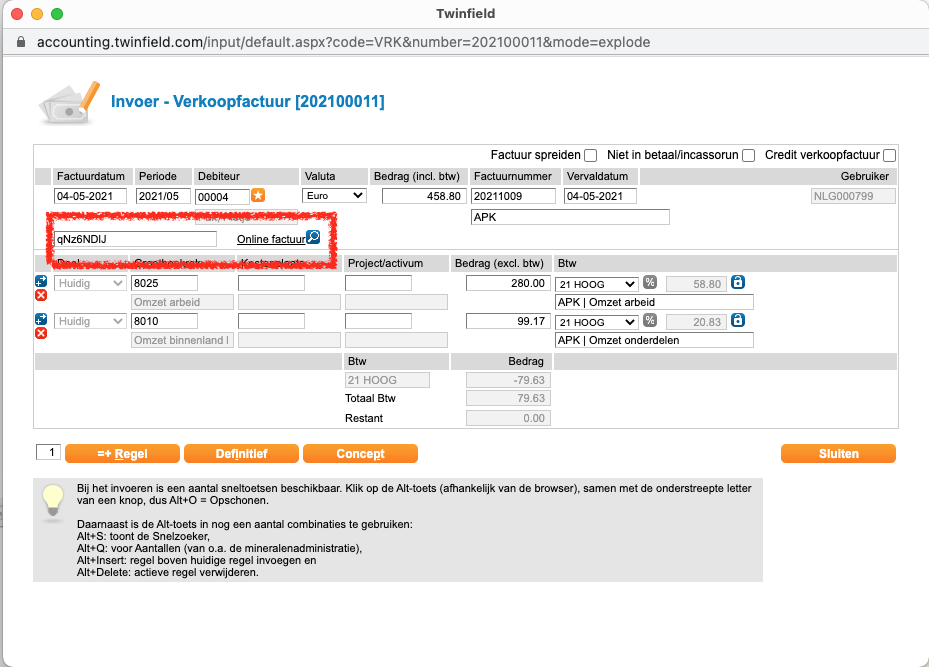
Task: Delete the 8010 line with the red X
Action: (x=41, y=333)
